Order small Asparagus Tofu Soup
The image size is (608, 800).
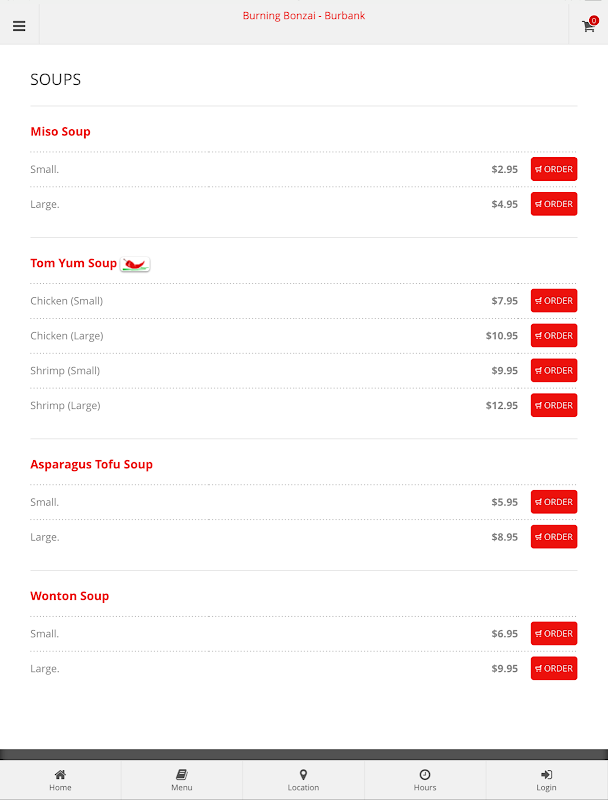(554, 502)
